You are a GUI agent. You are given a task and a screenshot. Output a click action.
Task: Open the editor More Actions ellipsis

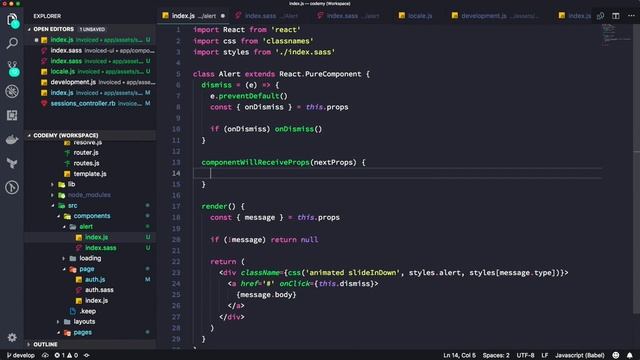coord(631,16)
